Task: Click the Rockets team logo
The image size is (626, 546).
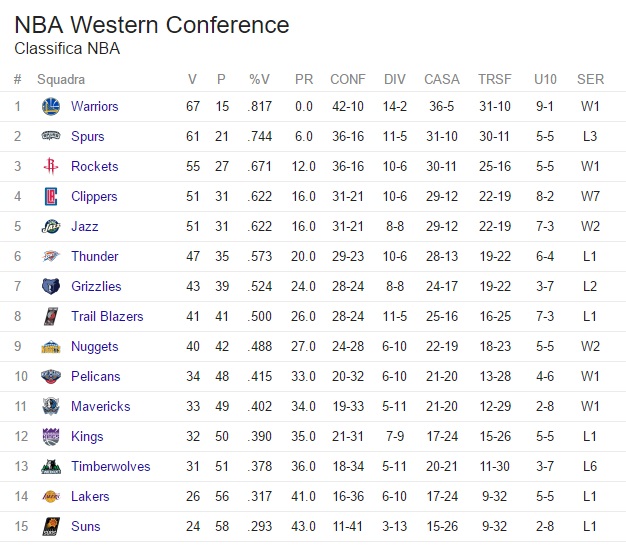Action: (x=51, y=166)
